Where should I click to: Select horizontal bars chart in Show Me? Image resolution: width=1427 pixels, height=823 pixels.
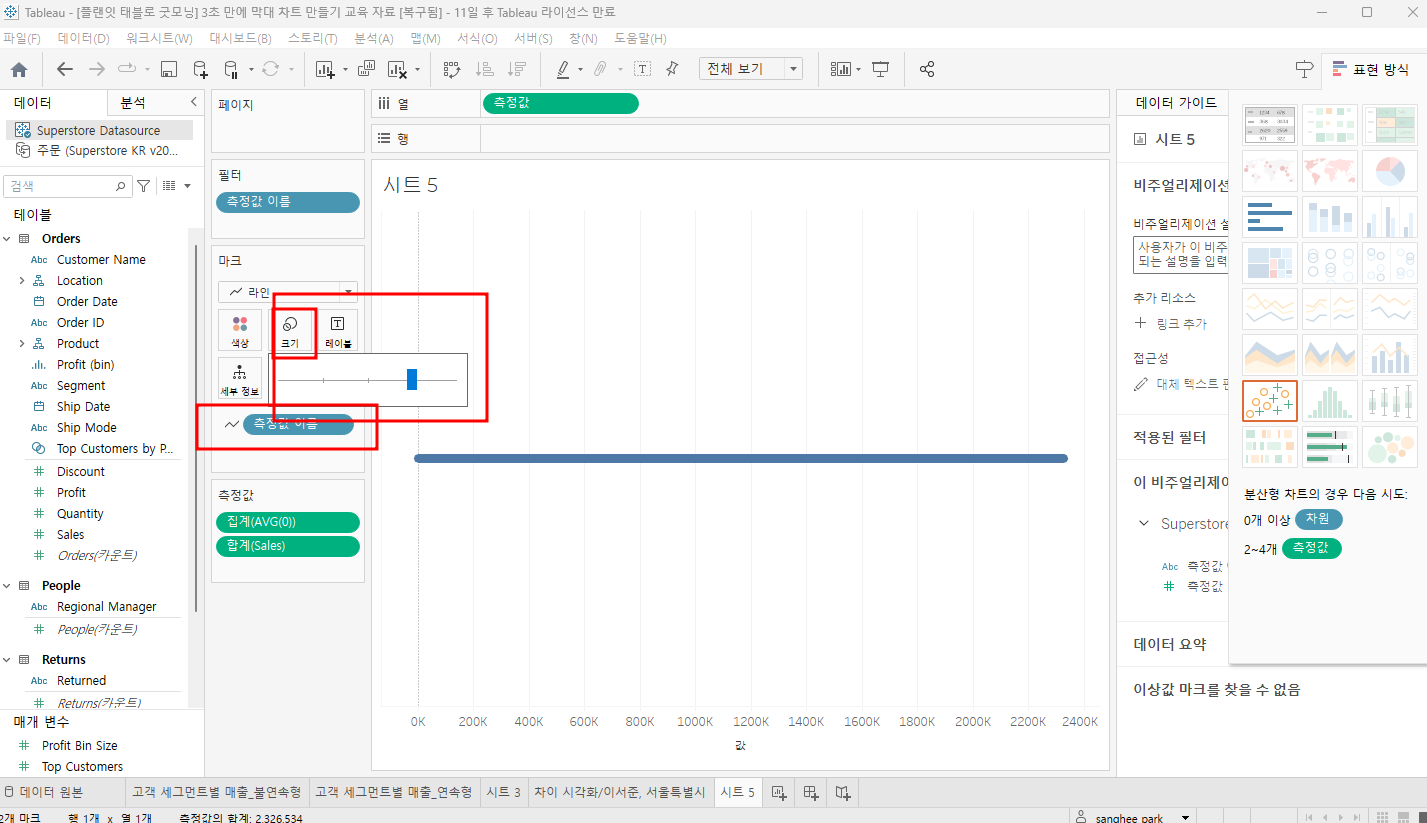click(1270, 217)
